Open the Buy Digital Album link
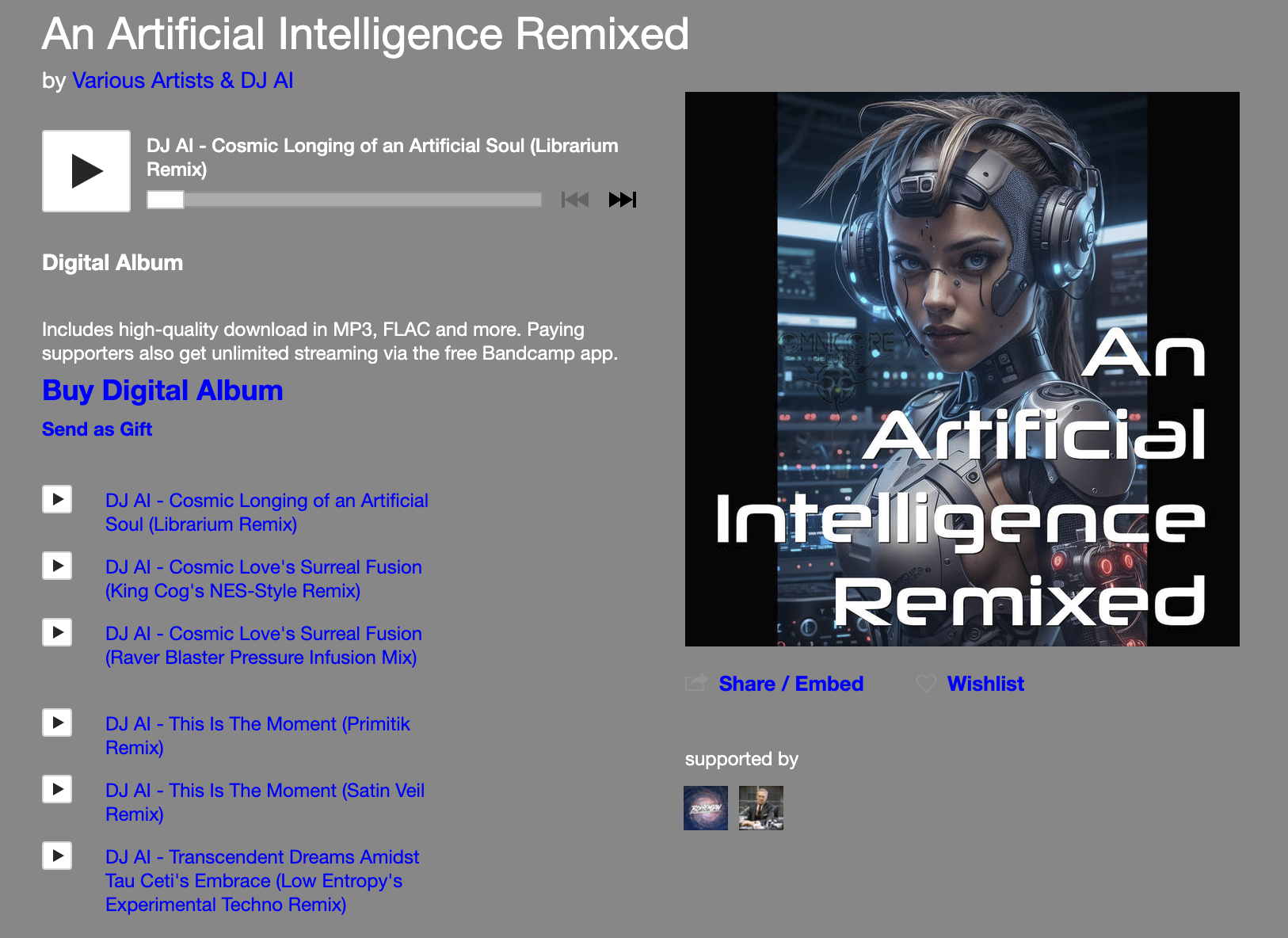This screenshot has width=1288, height=938. pyautogui.click(x=162, y=391)
